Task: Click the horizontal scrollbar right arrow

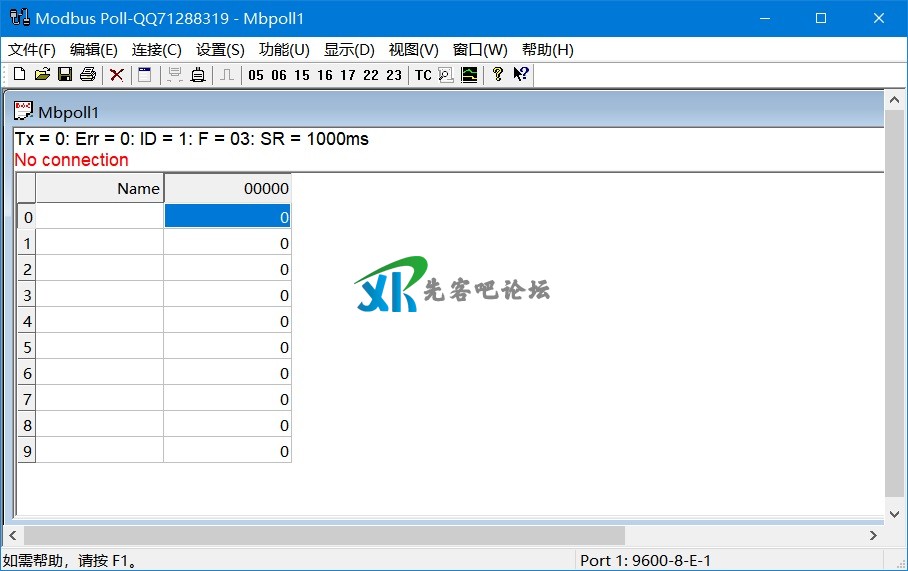Action: point(873,536)
